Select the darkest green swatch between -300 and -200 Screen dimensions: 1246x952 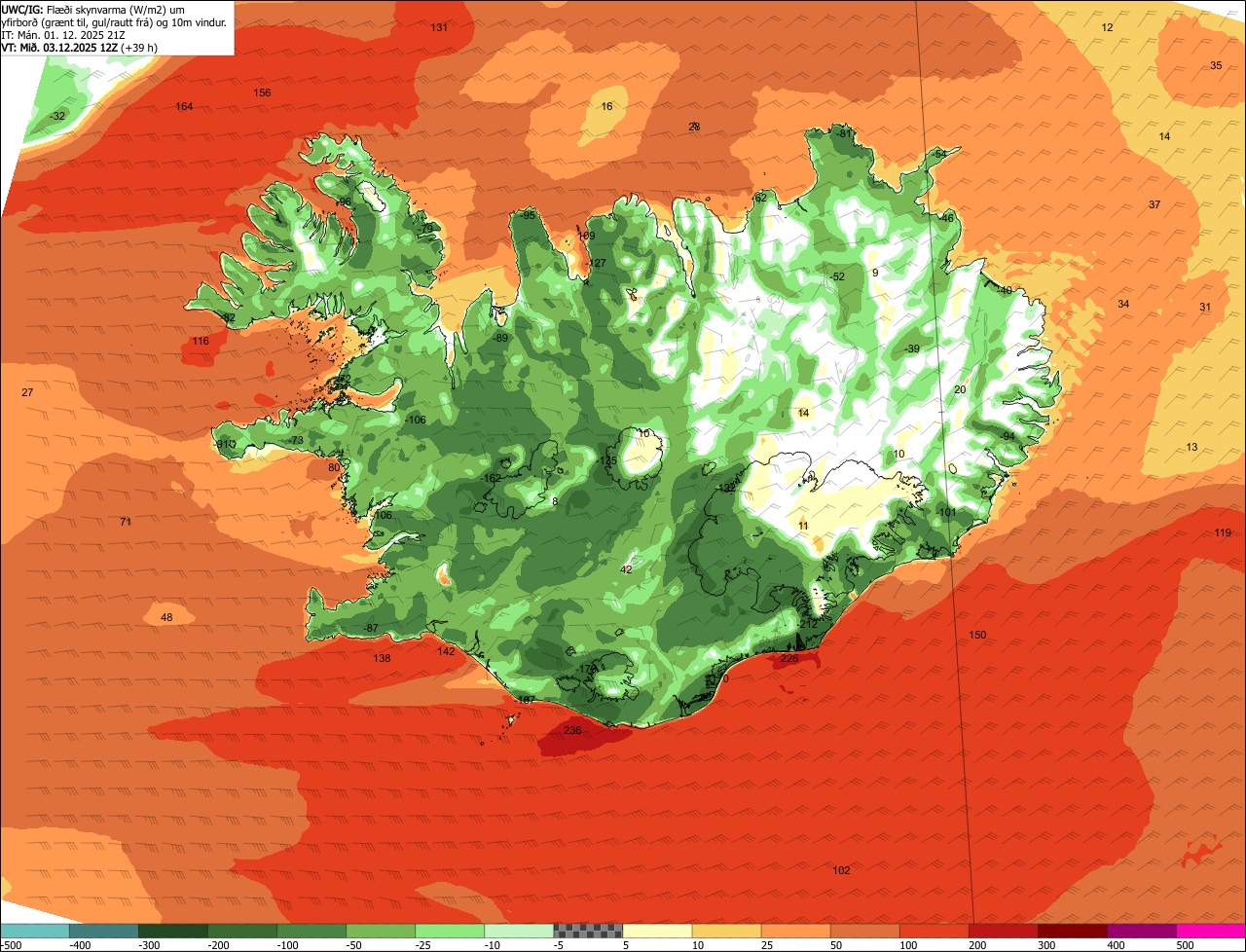(x=172, y=930)
